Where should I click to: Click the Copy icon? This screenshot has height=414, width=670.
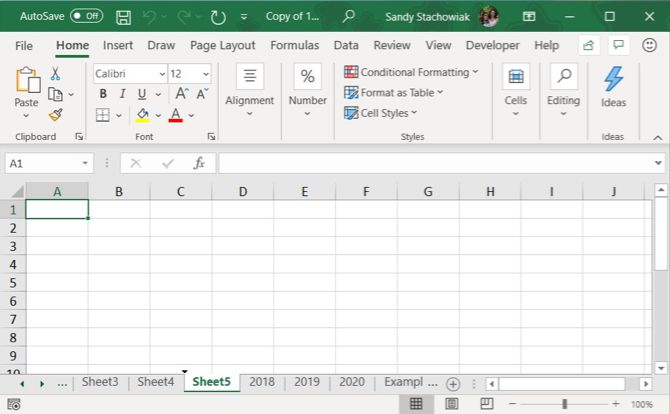tap(55, 94)
